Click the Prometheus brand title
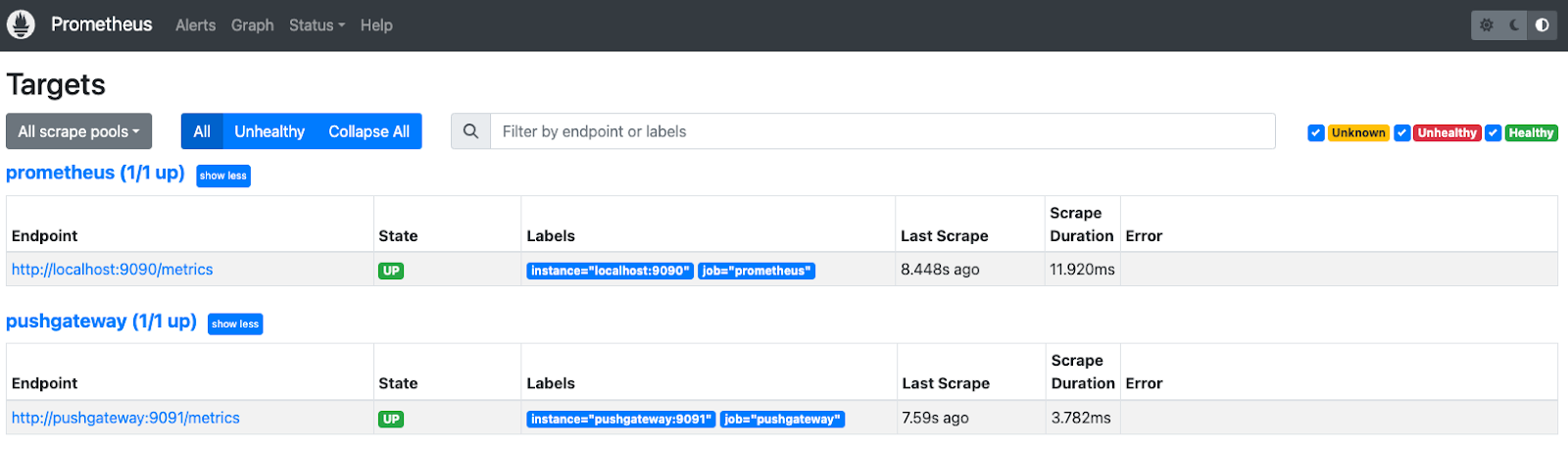1568x450 pixels. pyautogui.click(x=102, y=25)
